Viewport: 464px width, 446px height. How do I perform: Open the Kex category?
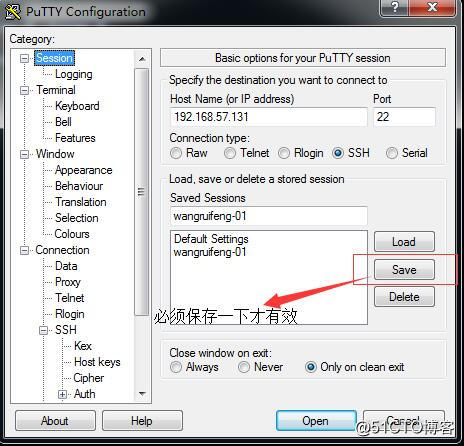(83, 346)
